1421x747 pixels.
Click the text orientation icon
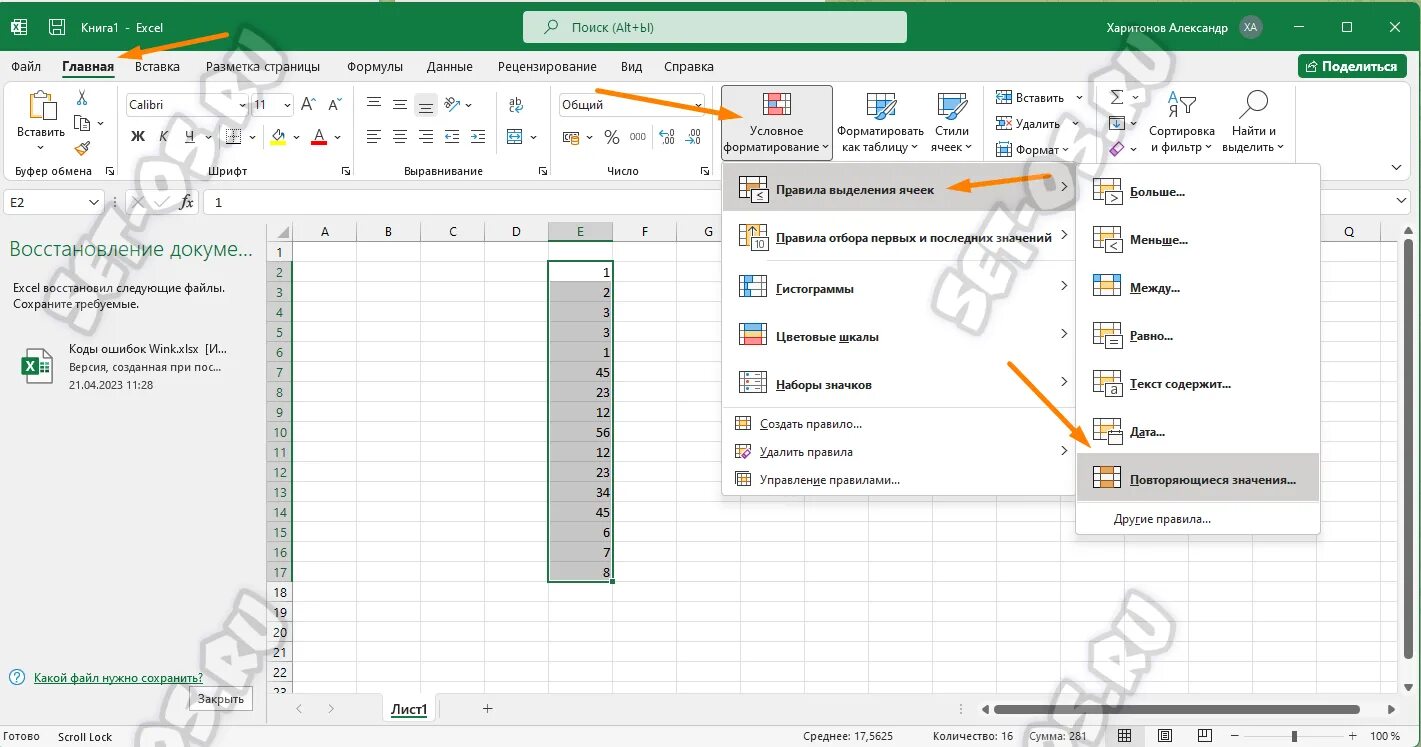pos(452,105)
